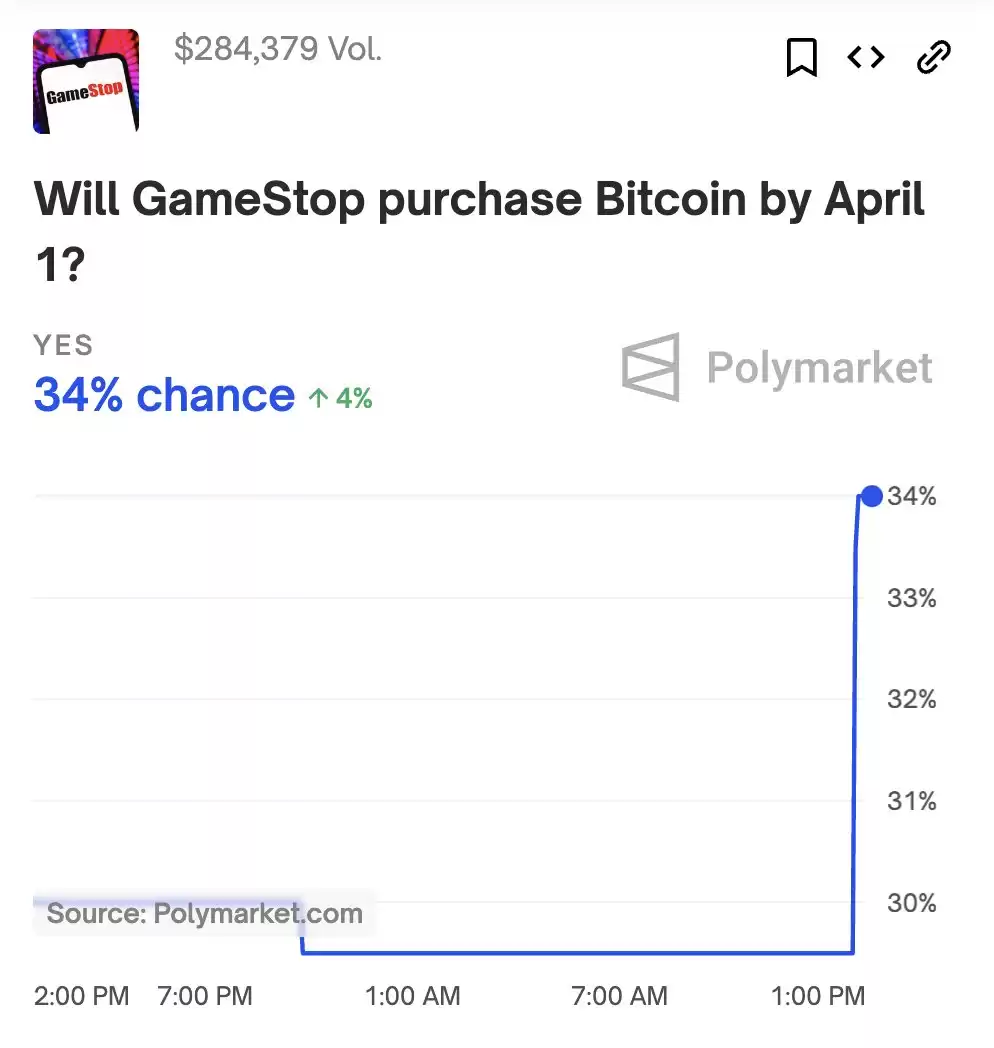
Task: Click the YES outcome label
Action: pyautogui.click(x=63, y=345)
